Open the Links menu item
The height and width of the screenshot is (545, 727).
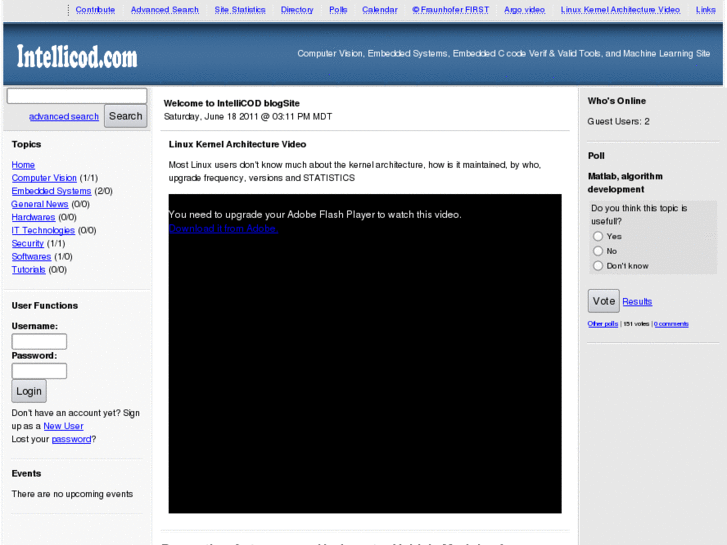click(705, 10)
